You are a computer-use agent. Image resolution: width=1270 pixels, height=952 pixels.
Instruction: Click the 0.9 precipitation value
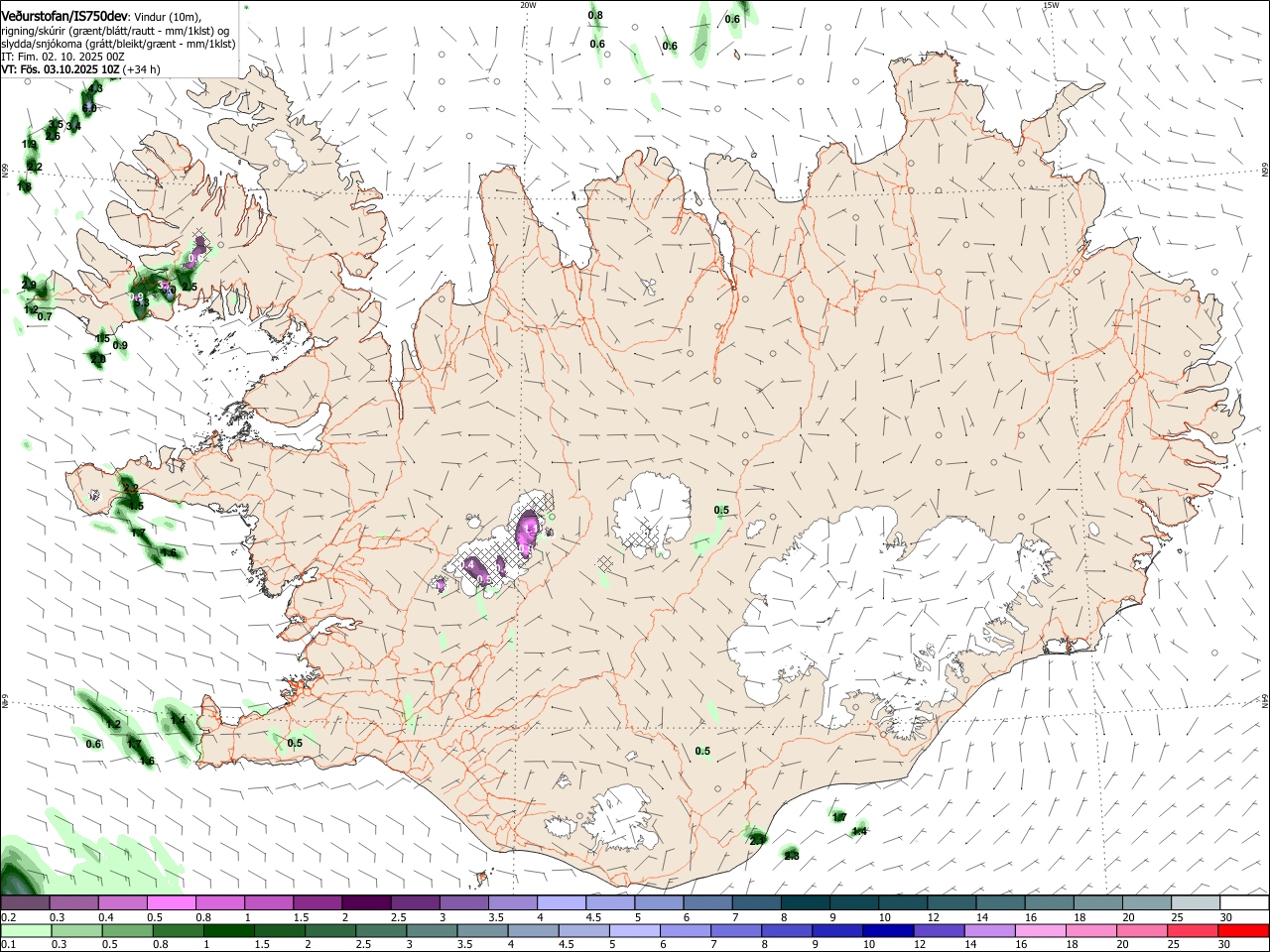[120, 346]
